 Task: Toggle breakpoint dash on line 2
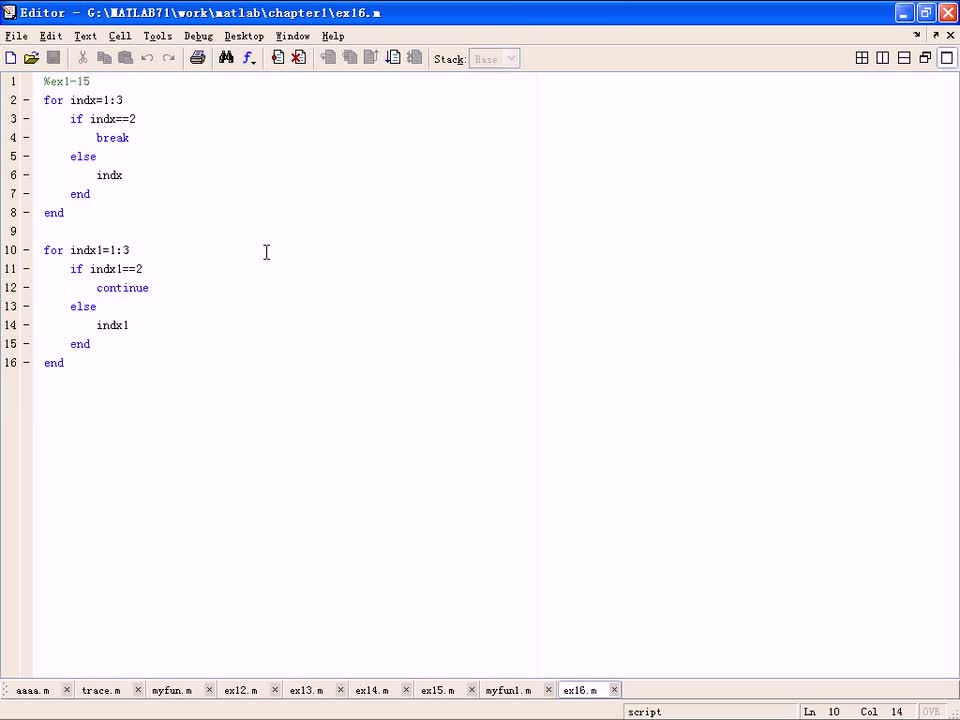(26, 100)
